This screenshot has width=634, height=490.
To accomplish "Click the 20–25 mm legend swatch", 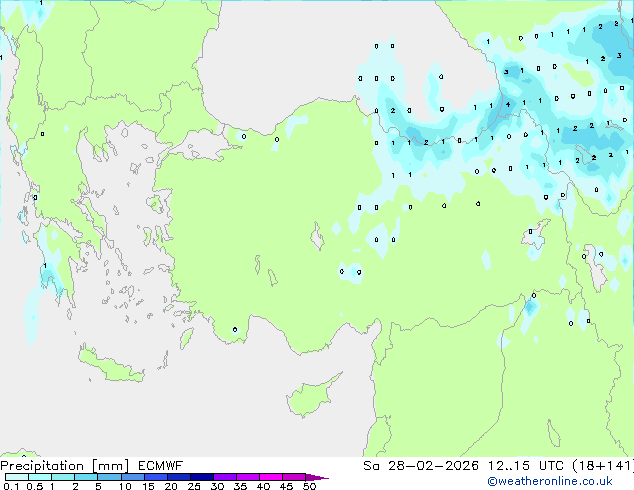I will [178, 477].
